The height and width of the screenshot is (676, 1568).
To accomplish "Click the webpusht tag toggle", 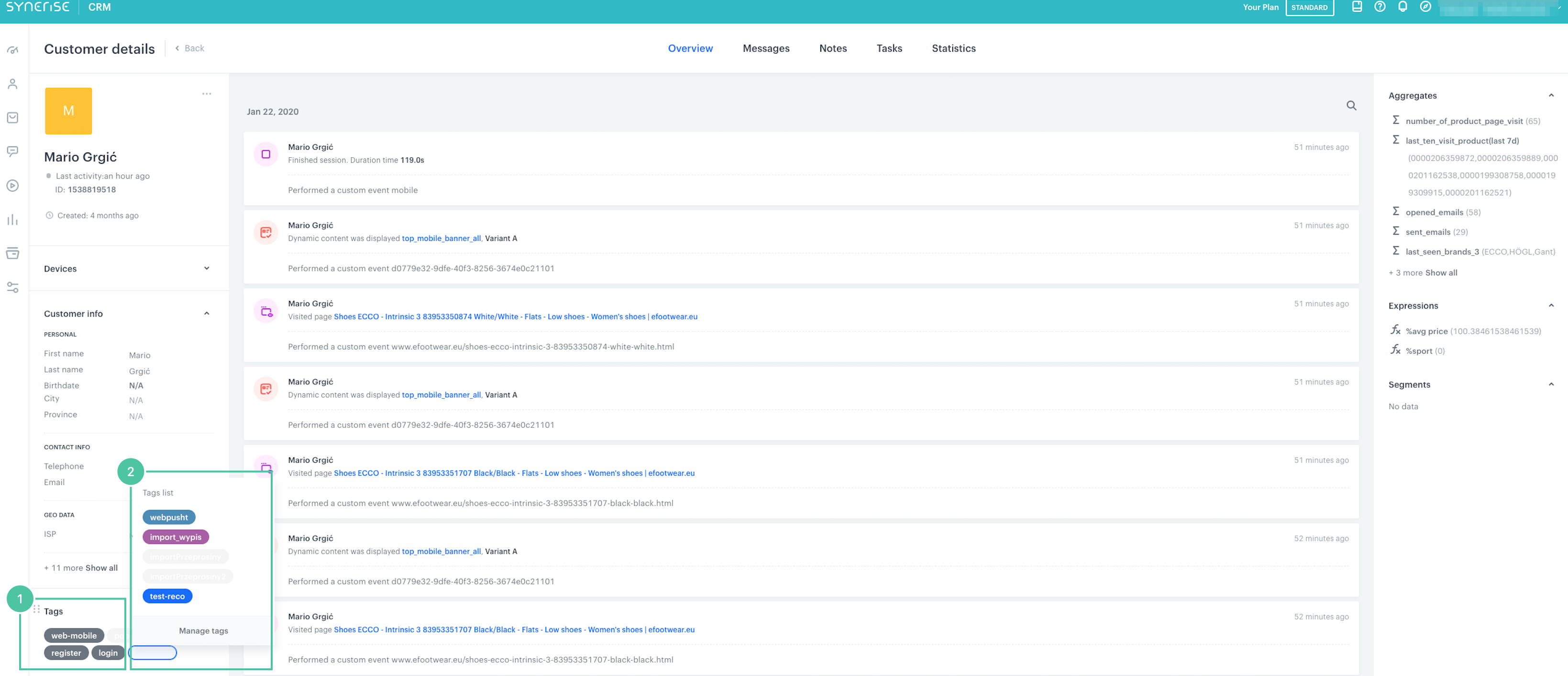I will (x=169, y=517).
